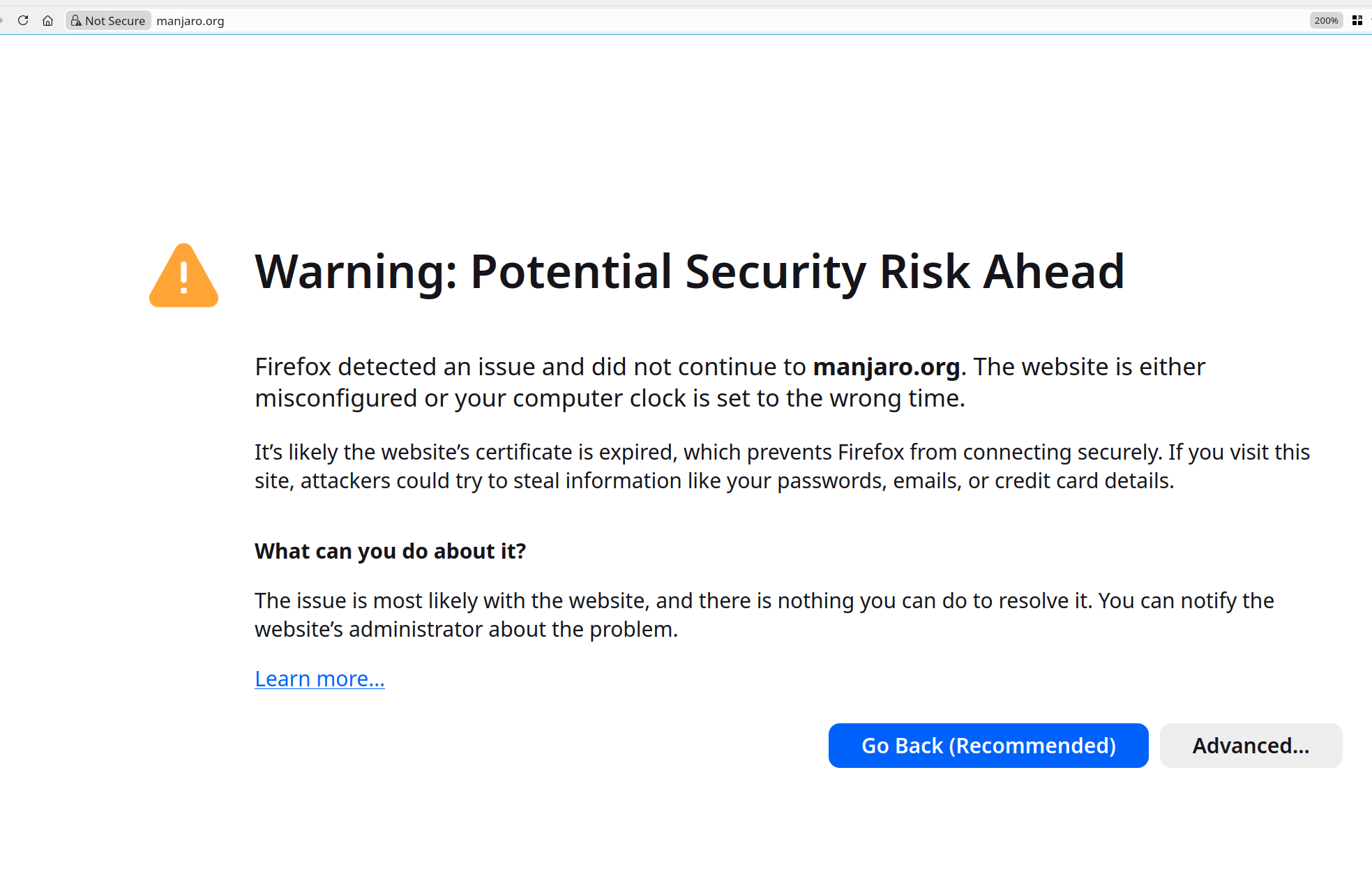The width and height of the screenshot is (1372, 883).
Task: Click the bold manjaro.org text in the message
Action: (x=886, y=367)
